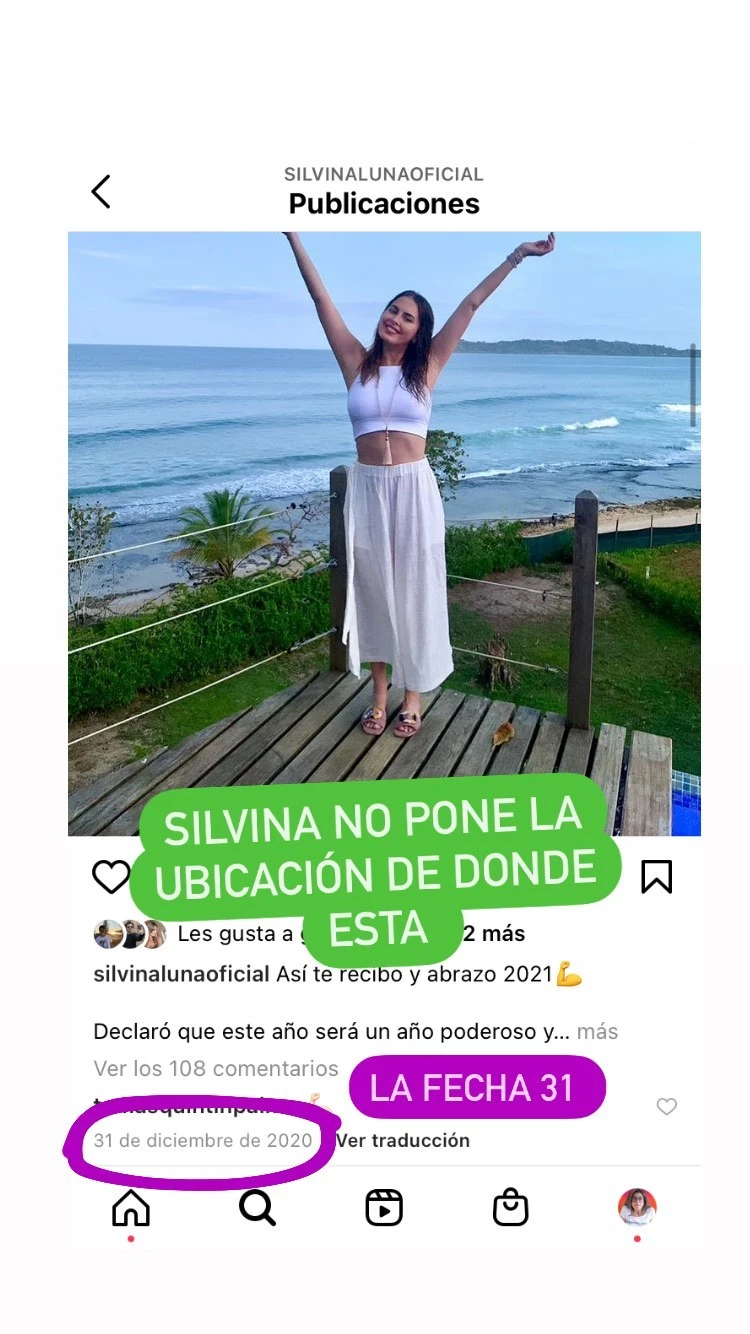Screen dimensions: 750x1334
Task: Open the Reels tab icon
Action: [384, 1208]
